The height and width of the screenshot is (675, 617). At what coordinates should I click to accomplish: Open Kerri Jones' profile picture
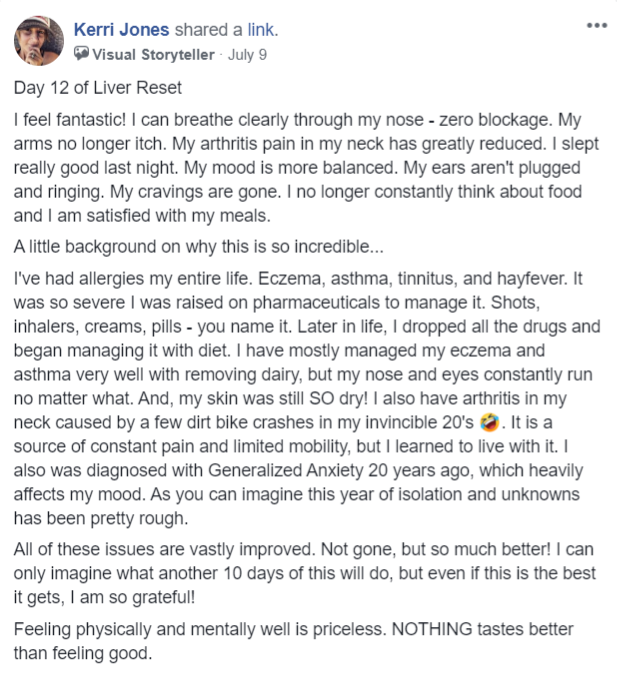point(39,41)
